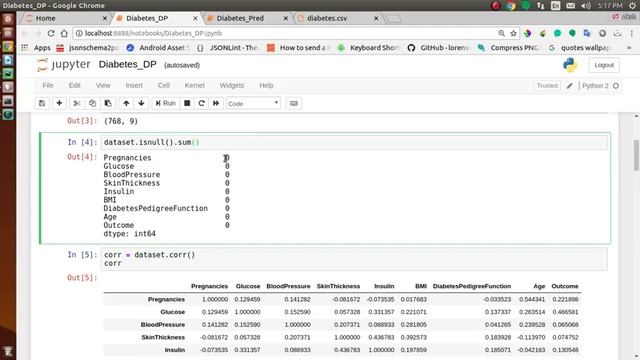Click the Run button
Viewport: 640px width, 360px height.
[165, 103]
